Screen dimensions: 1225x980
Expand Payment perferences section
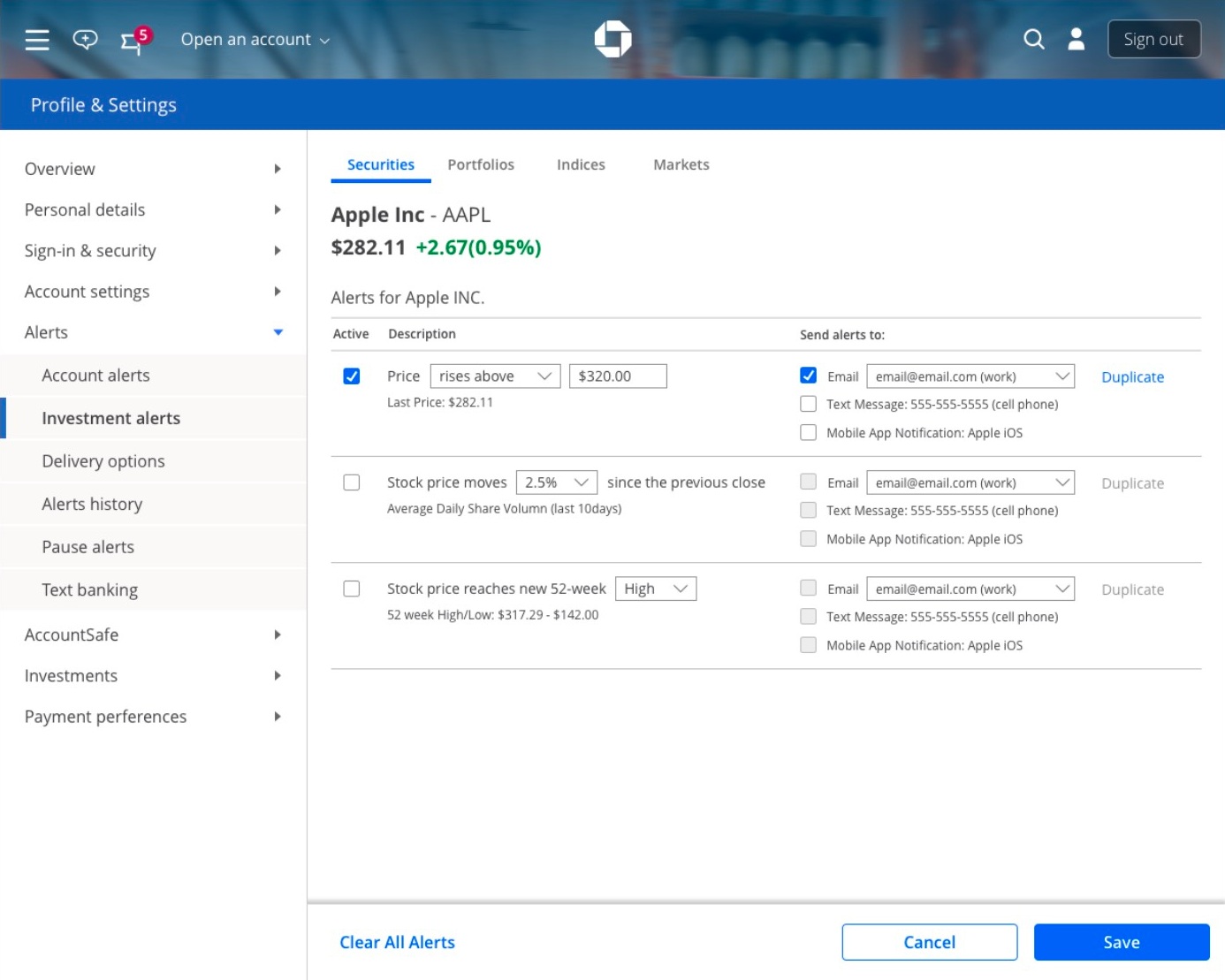pos(278,717)
